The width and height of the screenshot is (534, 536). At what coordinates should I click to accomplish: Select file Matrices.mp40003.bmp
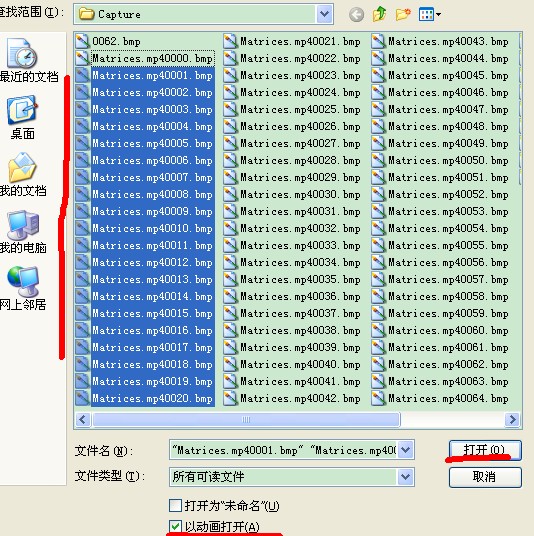152,109
